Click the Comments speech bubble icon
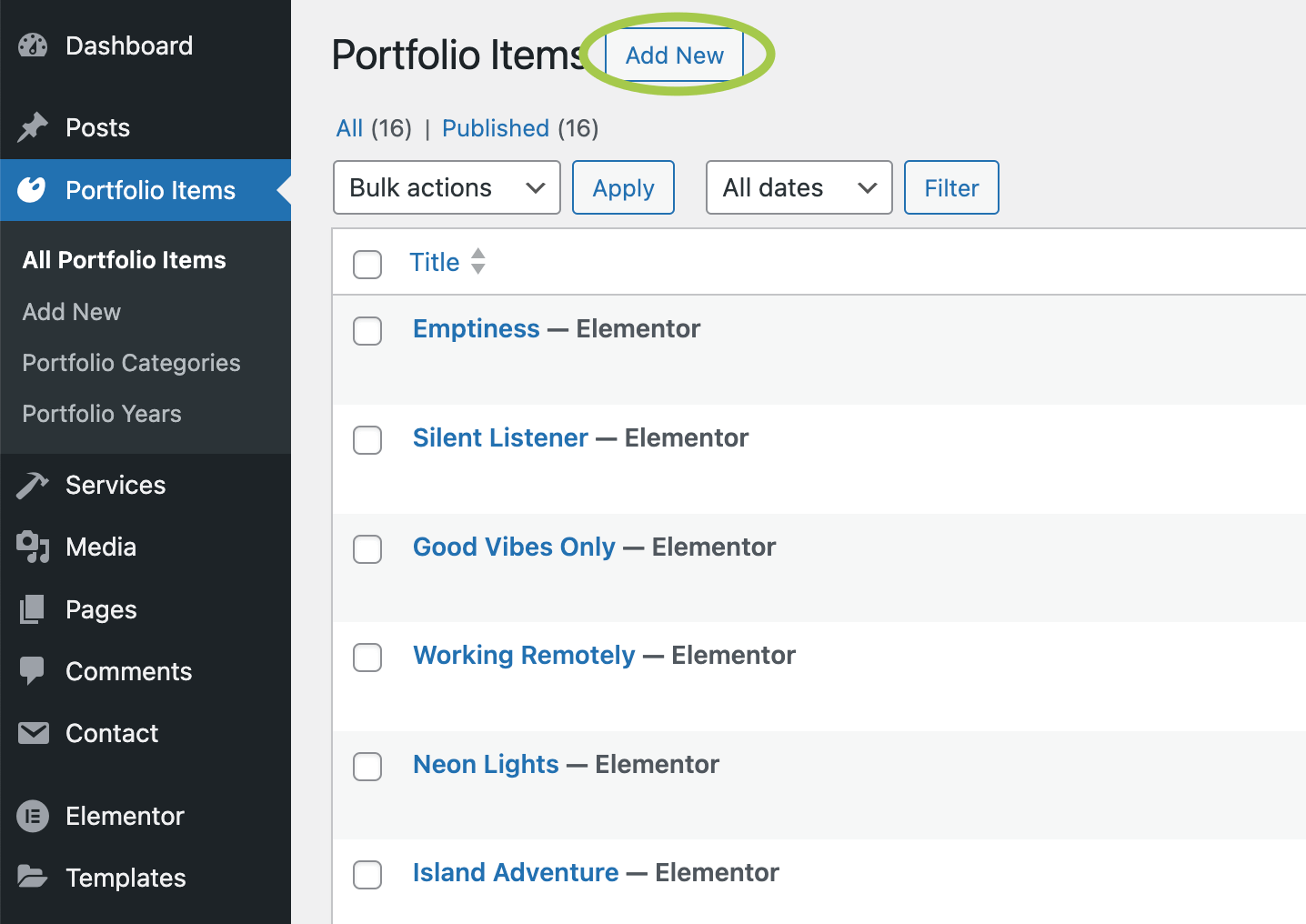The width and height of the screenshot is (1306, 924). (x=33, y=671)
